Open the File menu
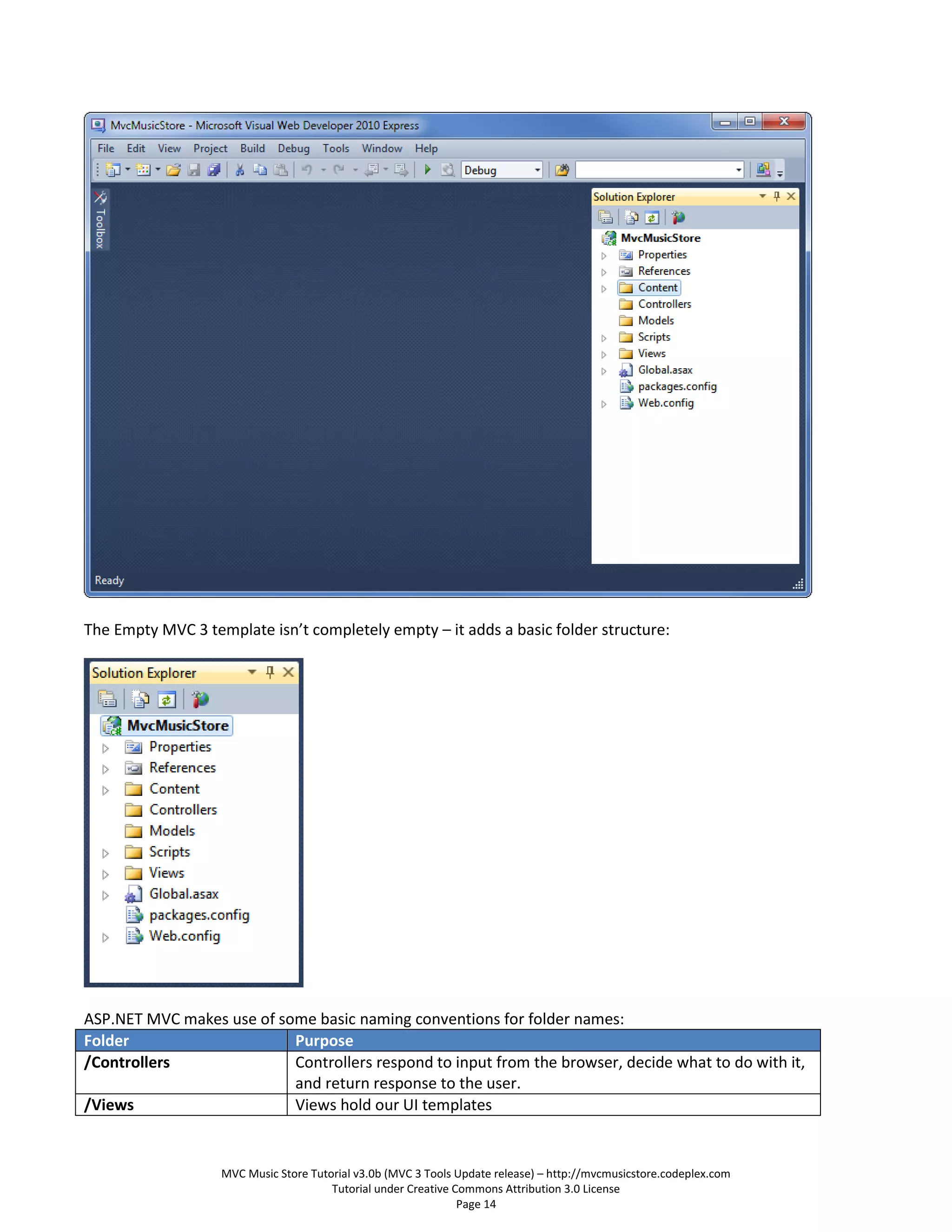 (106, 148)
